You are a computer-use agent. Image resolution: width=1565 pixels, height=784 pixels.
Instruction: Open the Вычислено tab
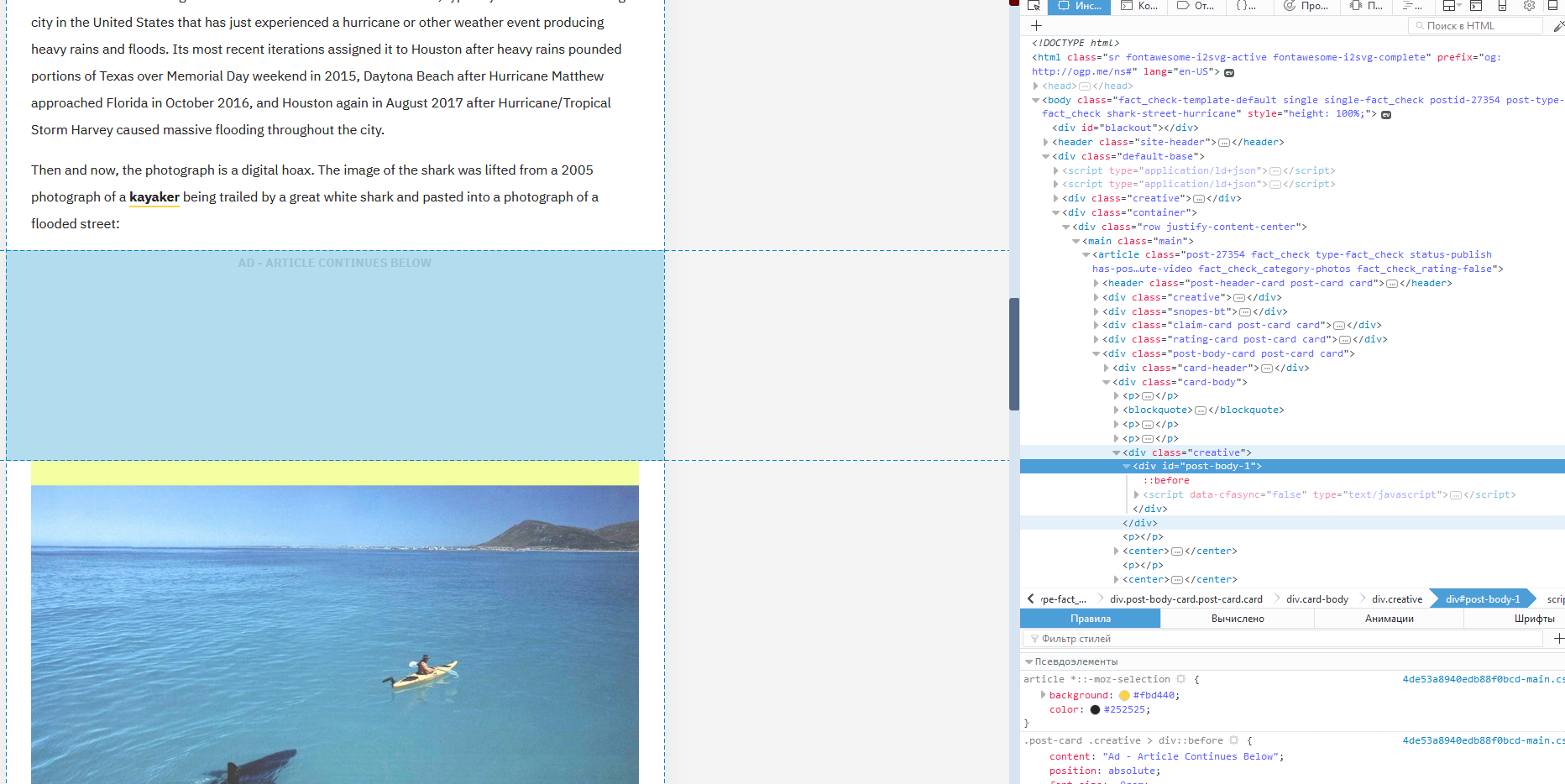click(1238, 618)
